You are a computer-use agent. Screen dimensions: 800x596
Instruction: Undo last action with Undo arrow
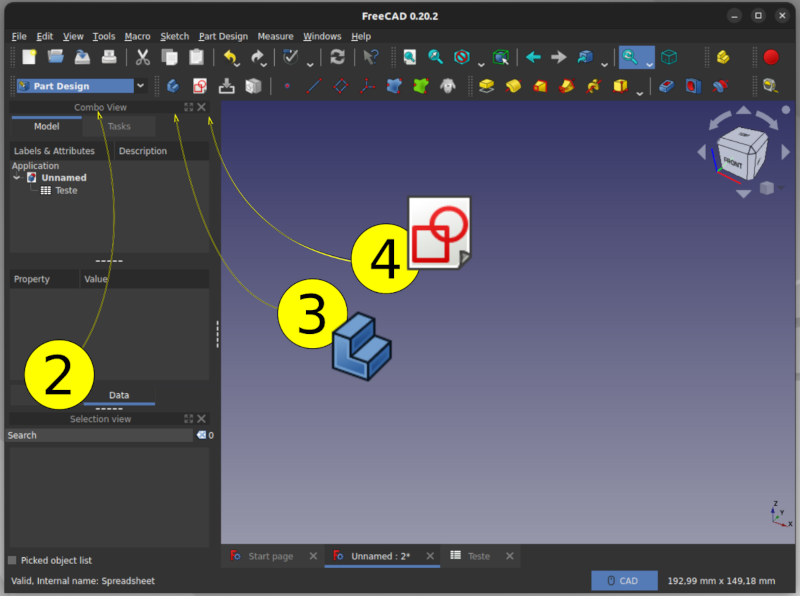(x=231, y=57)
